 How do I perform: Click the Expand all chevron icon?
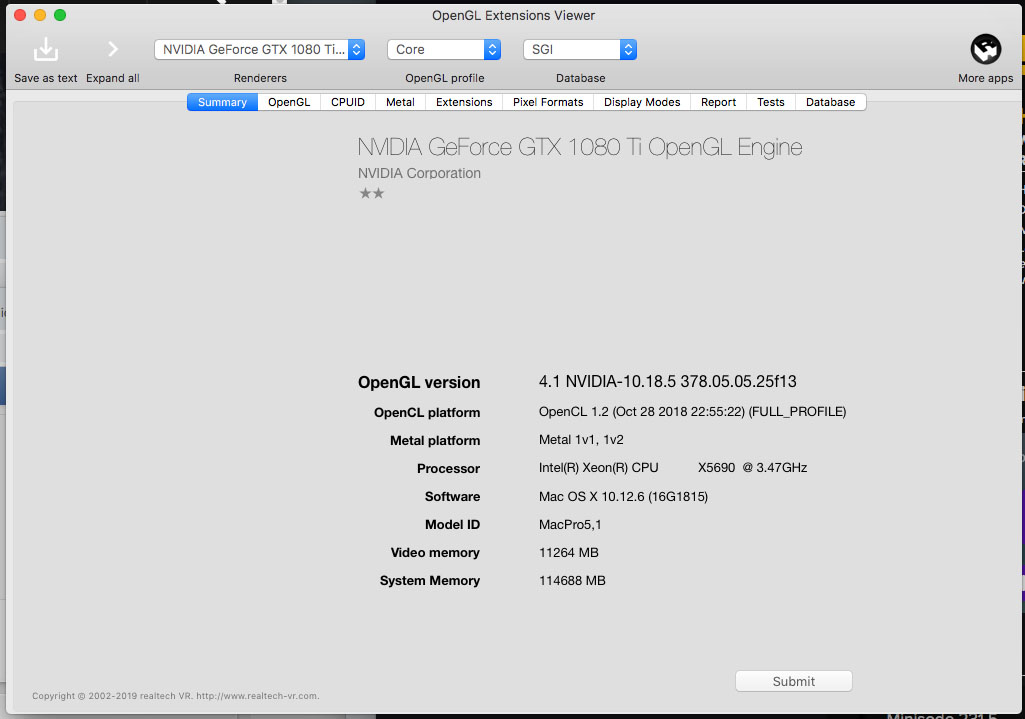112,49
